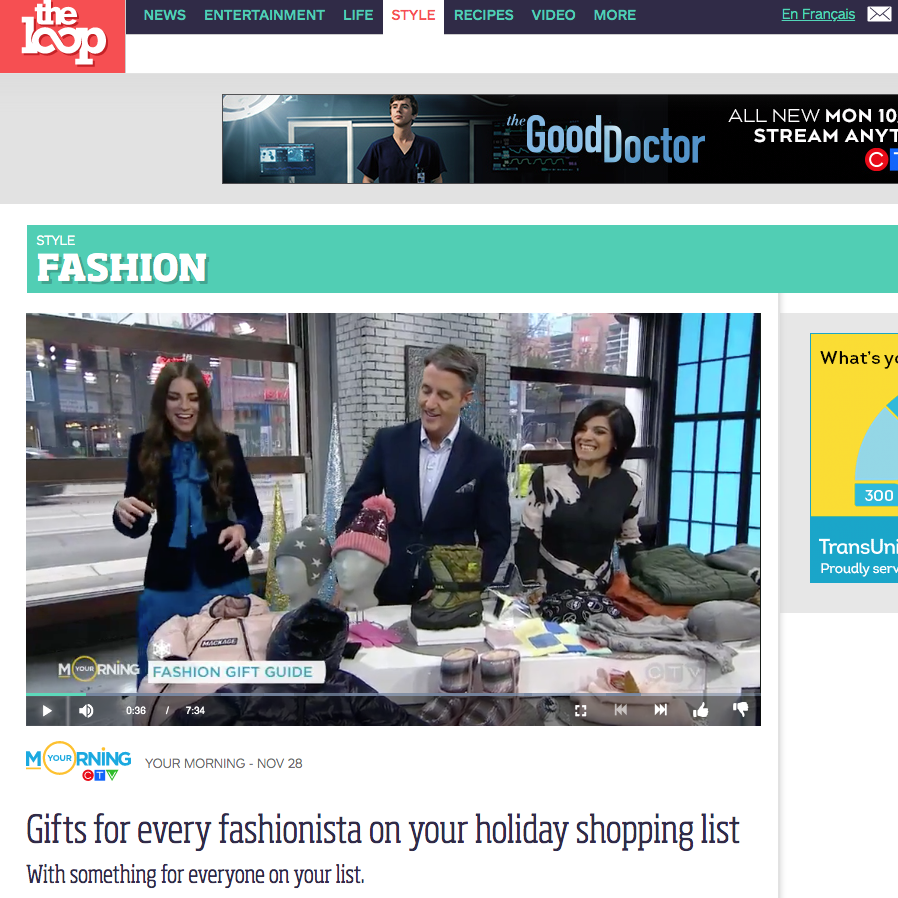Enter fullscreen mode for the video
The height and width of the screenshot is (898, 898).
[x=581, y=711]
